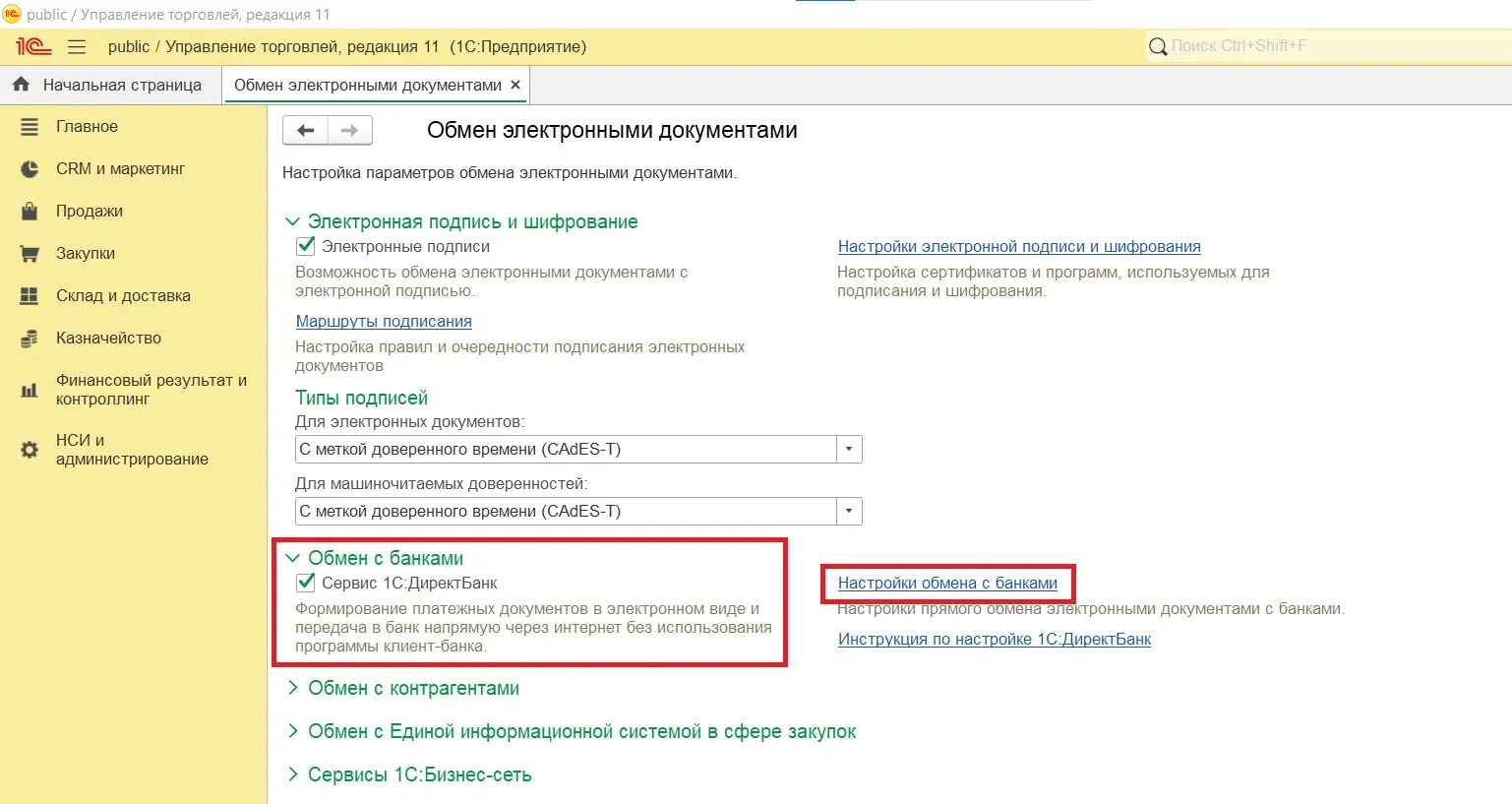The width and height of the screenshot is (1512, 804).
Task: Expand the Сервисы 1С:Бизнес-сеть section
Action: click(418, 775)
